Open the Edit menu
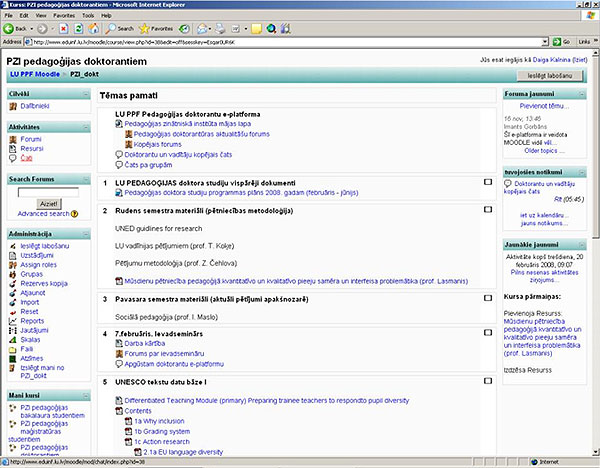Screen dimensions: 600x468 (24, 16)
